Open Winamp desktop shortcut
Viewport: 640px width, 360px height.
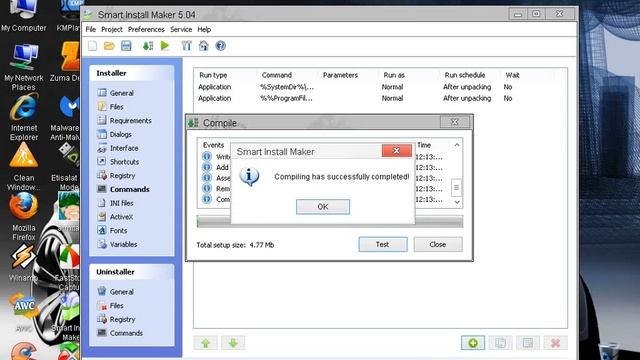[x=23, y=263]
